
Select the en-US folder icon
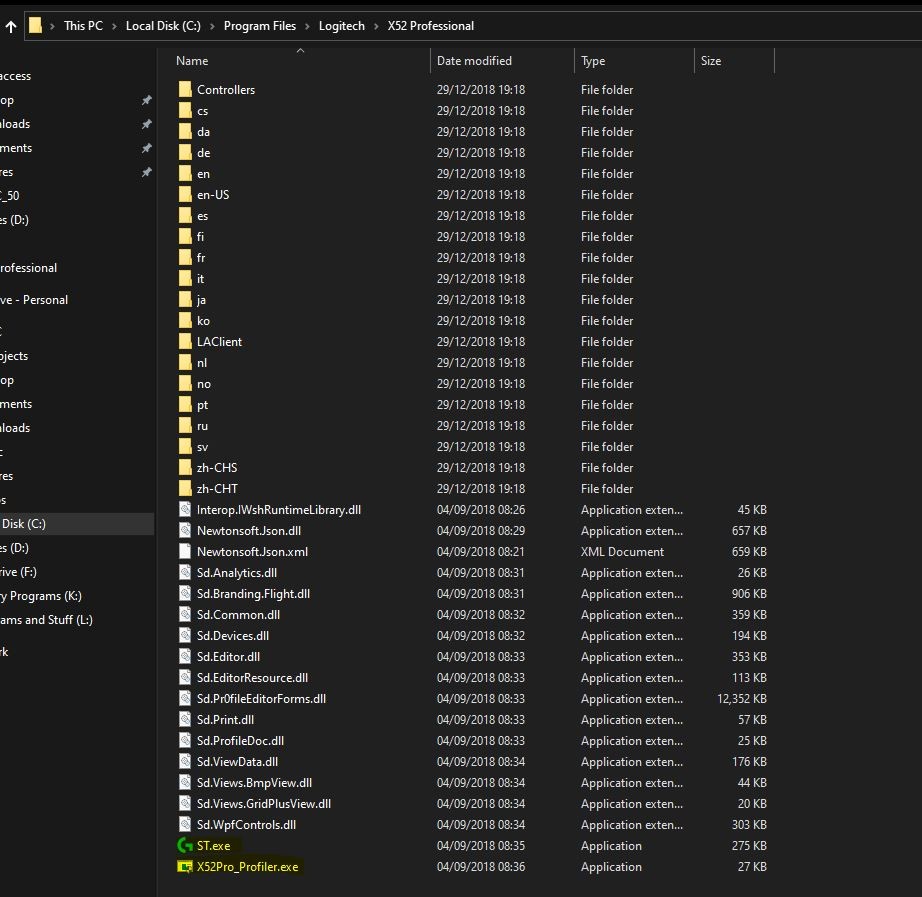click(185, 195)
